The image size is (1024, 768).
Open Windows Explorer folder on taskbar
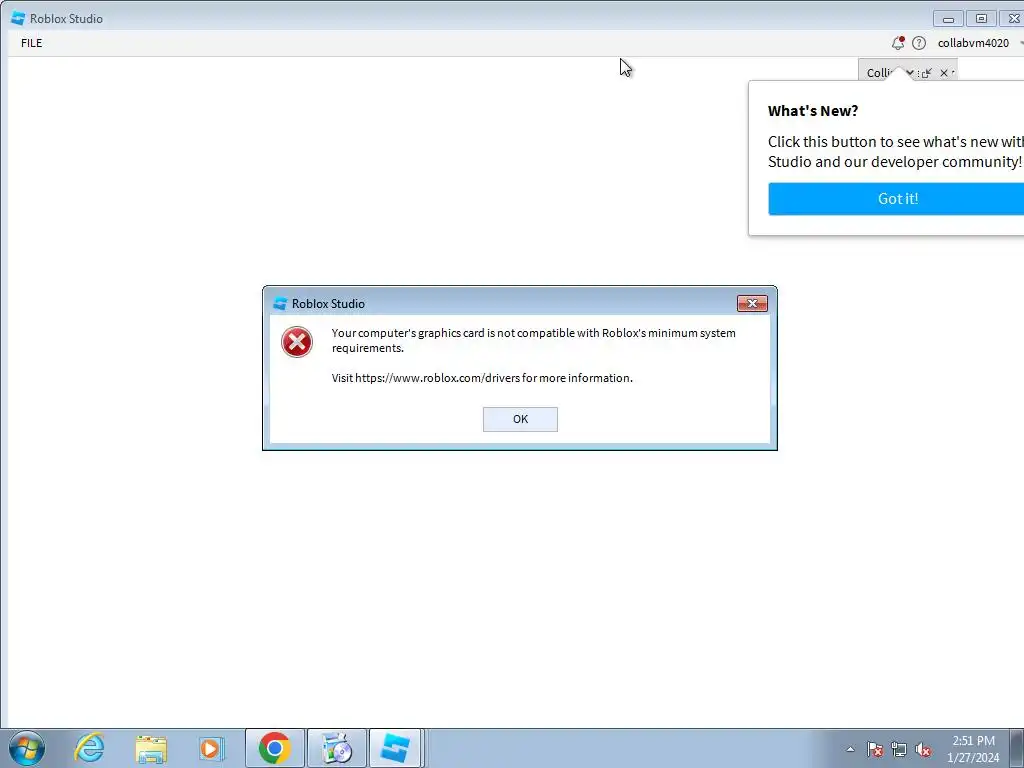[x=151, y=748]
